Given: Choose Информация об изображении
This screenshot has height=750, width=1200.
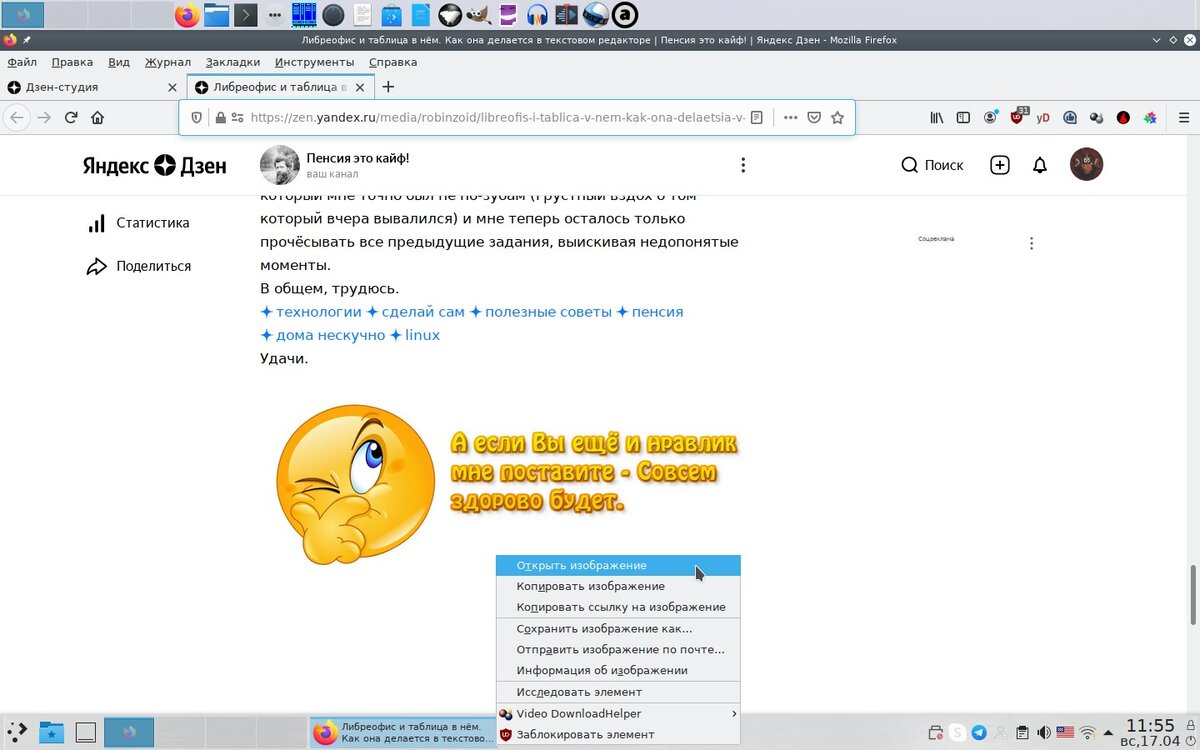Looking at the screenshot, I should 618,670.
